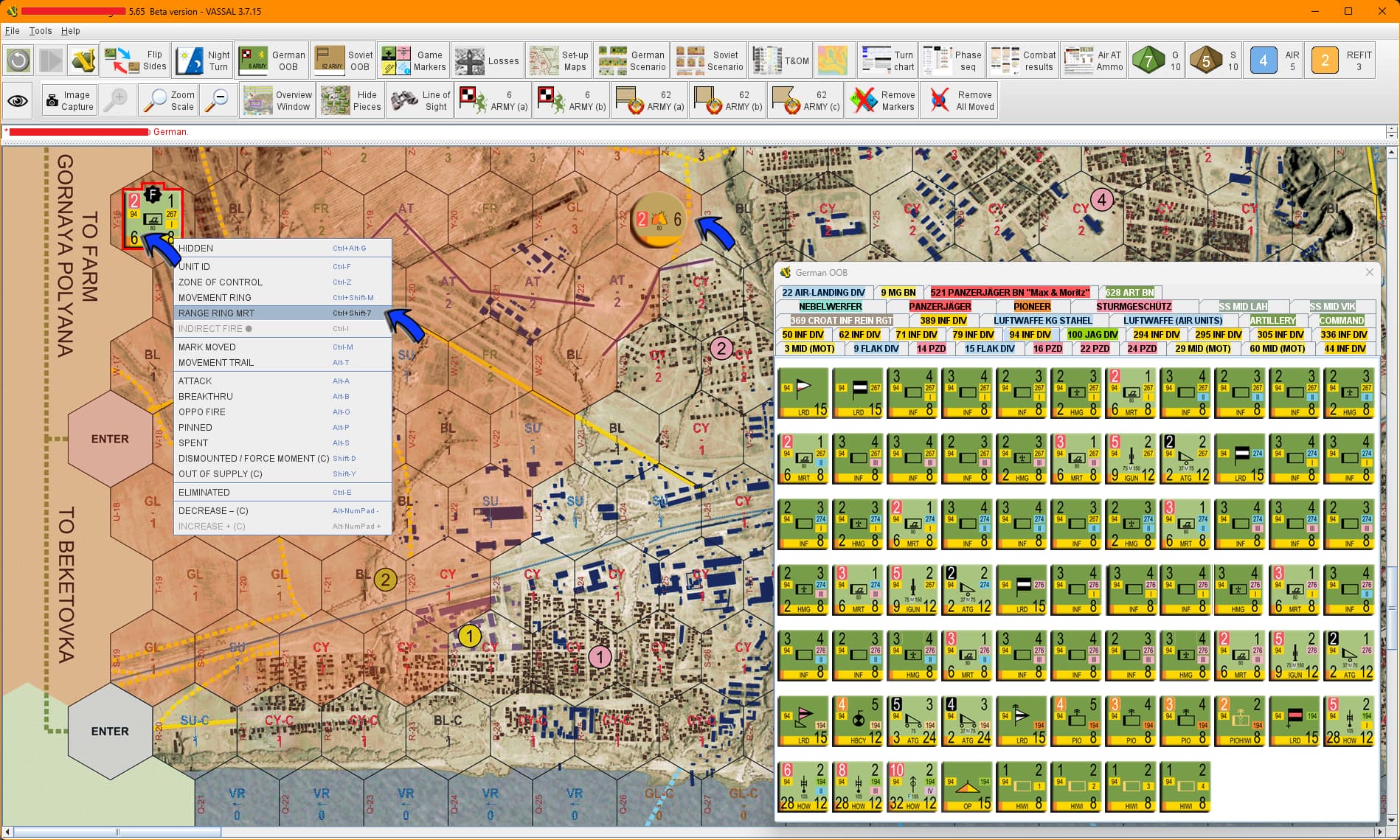Viewport: 1400px width, 840px height.
Task: Start Image Capture with camera icon
Action: click(x=69, y=100)
